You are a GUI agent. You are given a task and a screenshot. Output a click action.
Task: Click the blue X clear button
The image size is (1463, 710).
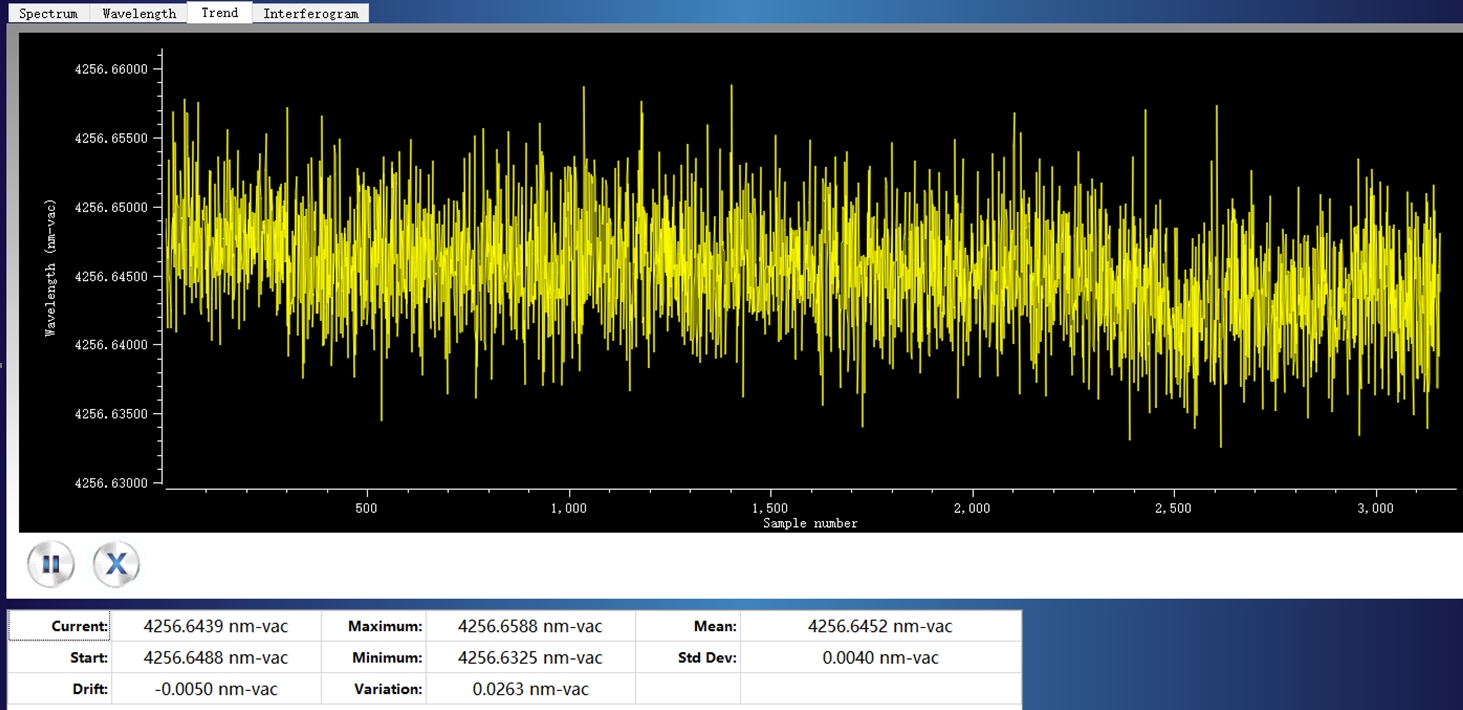pyautogui.click(x=116, y=565)
